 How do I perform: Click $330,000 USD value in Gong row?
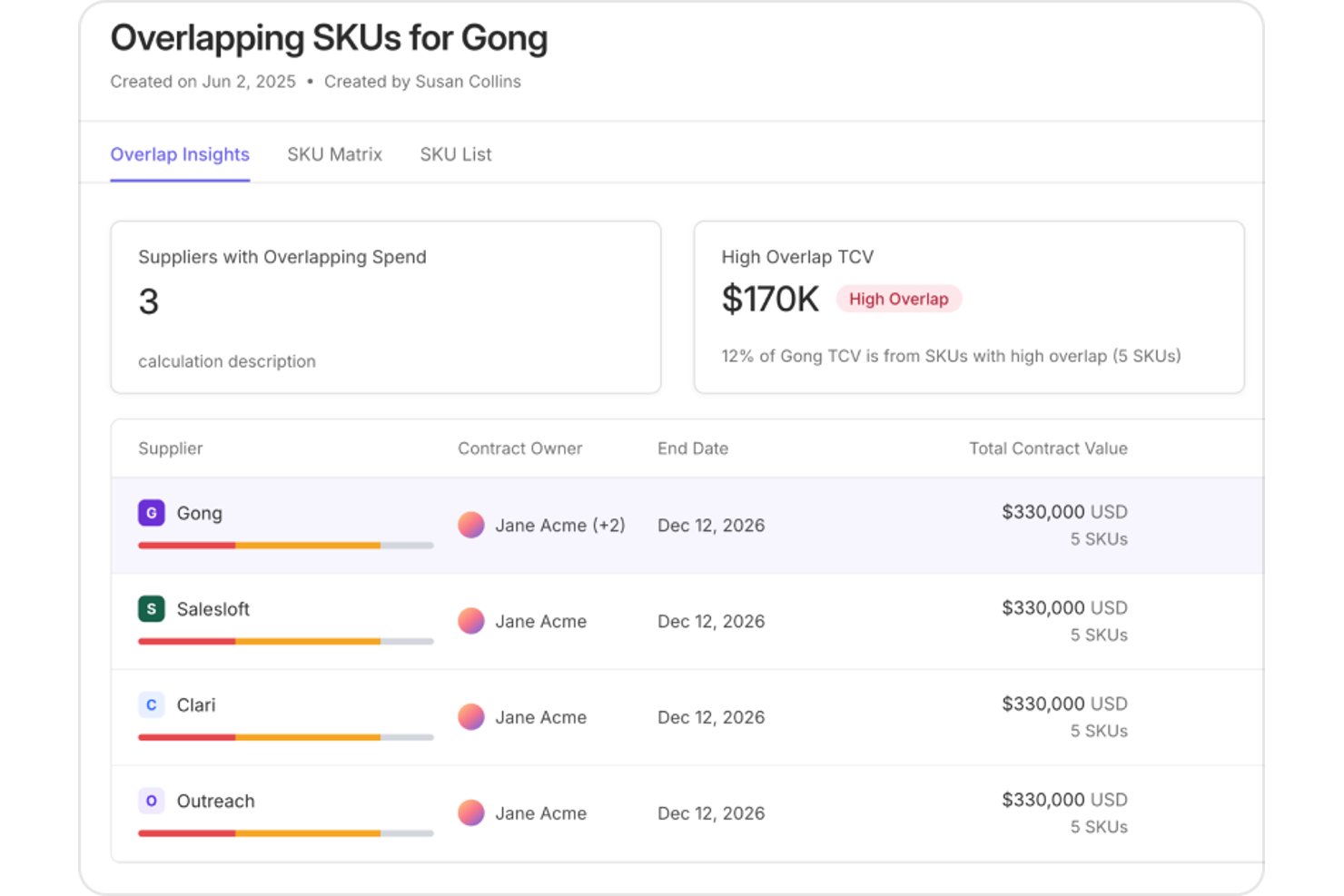click(1064, 512)
